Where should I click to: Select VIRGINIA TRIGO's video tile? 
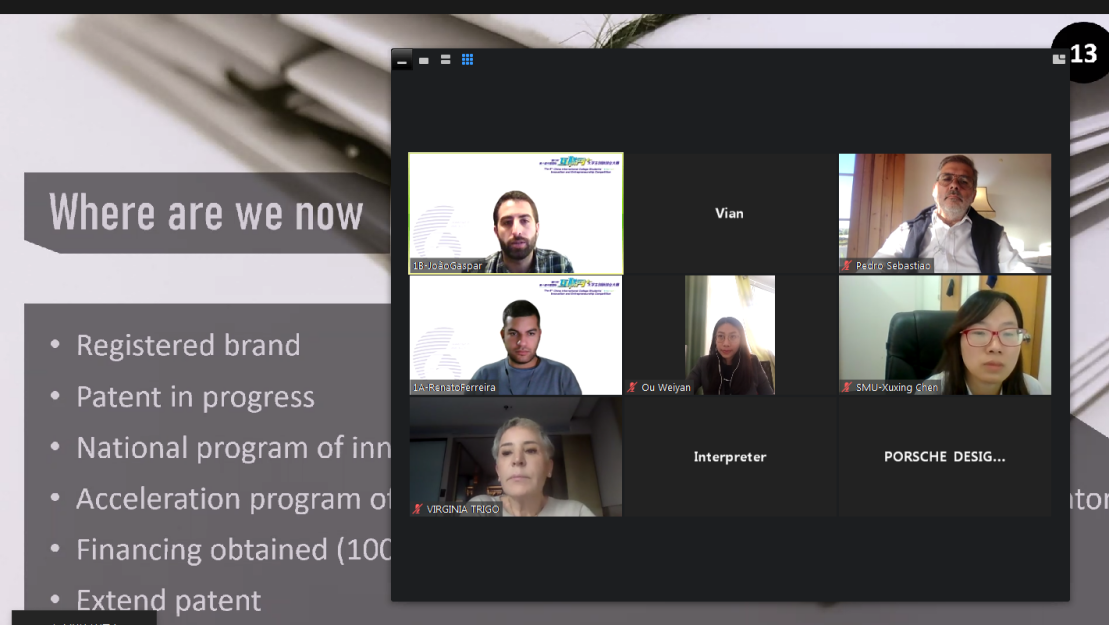pos(516,457)
